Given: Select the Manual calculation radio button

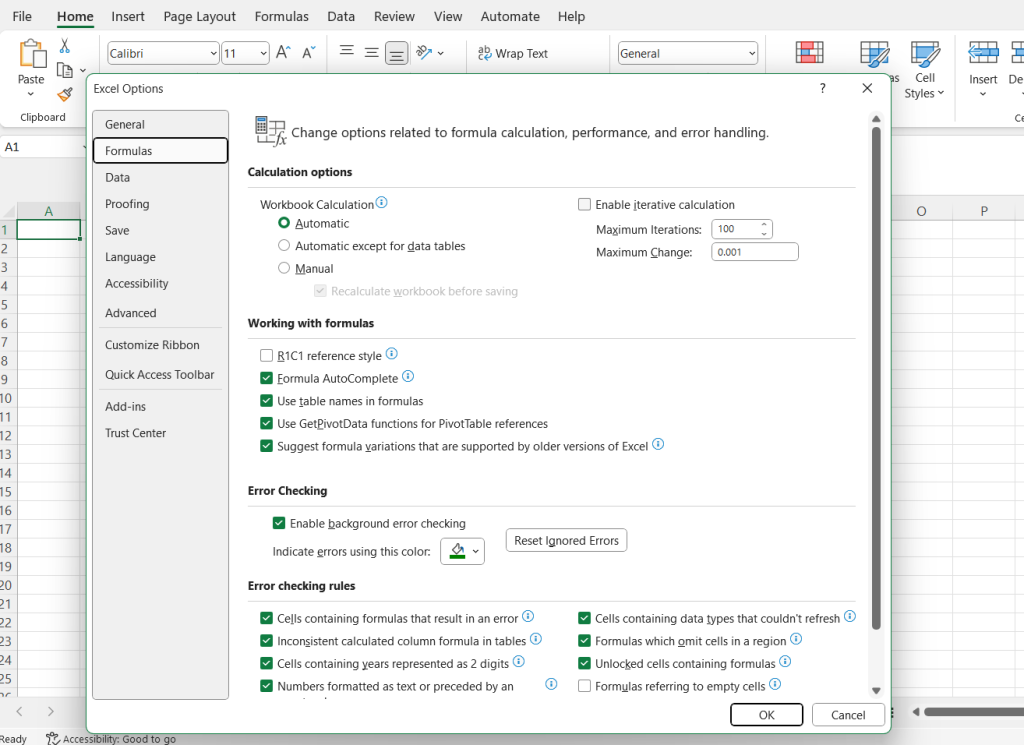Looking at the screenshot, I should click(284, 268).
